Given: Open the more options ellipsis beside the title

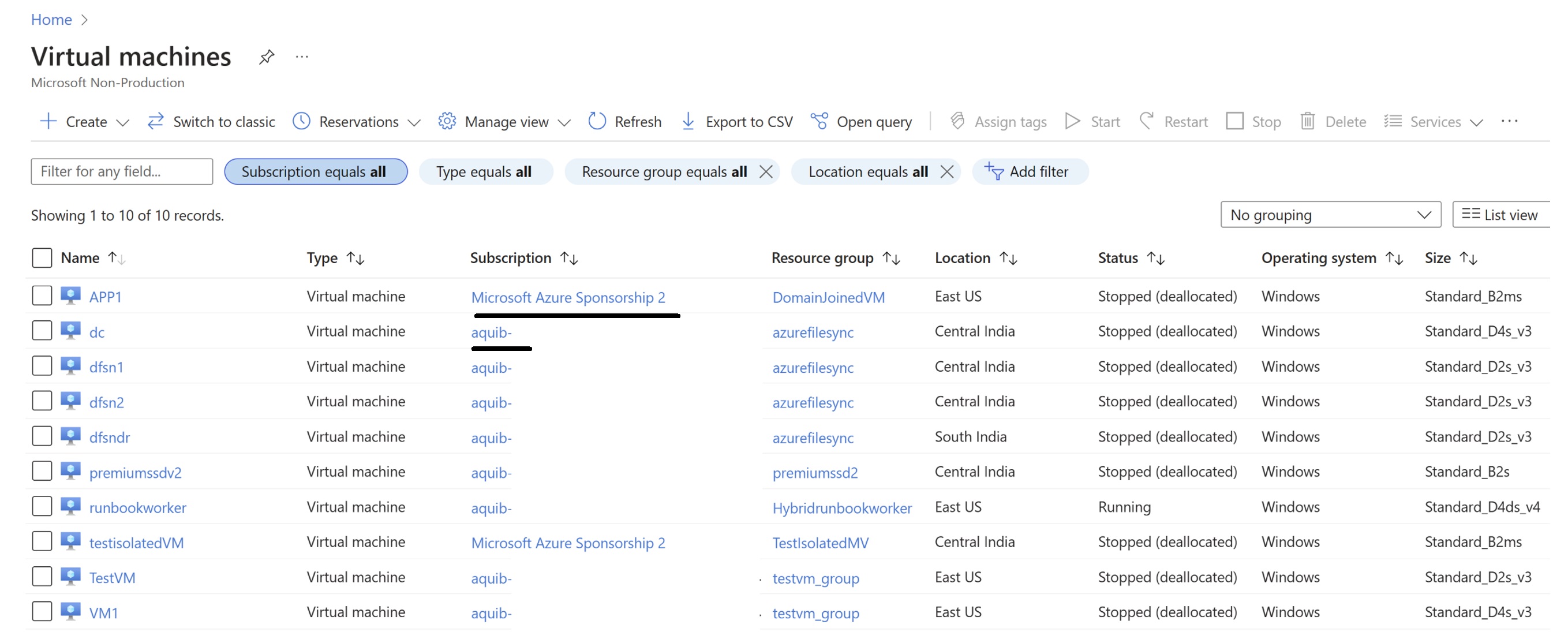Looking at the screenshot, I should point(302,57).
